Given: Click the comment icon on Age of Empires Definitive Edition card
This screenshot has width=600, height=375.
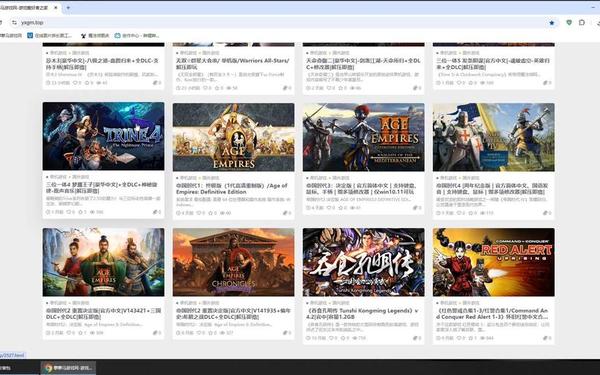Looking at the screenshot, I should (x=285, y=213).
